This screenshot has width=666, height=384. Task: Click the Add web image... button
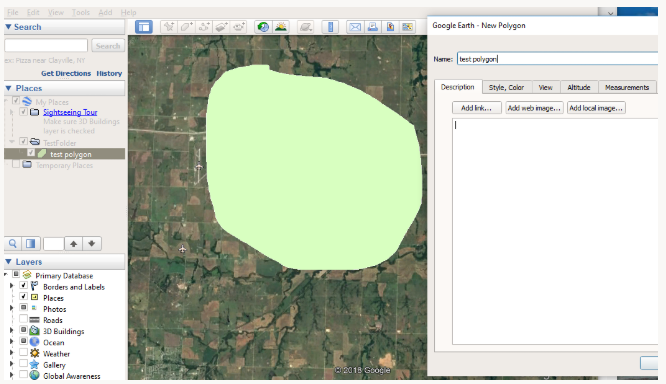click(534, 108)
